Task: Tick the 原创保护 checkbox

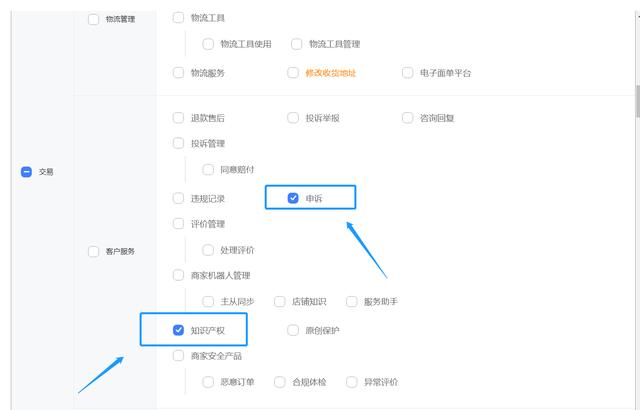Action: pyautogui.click(x=293, y=330)
